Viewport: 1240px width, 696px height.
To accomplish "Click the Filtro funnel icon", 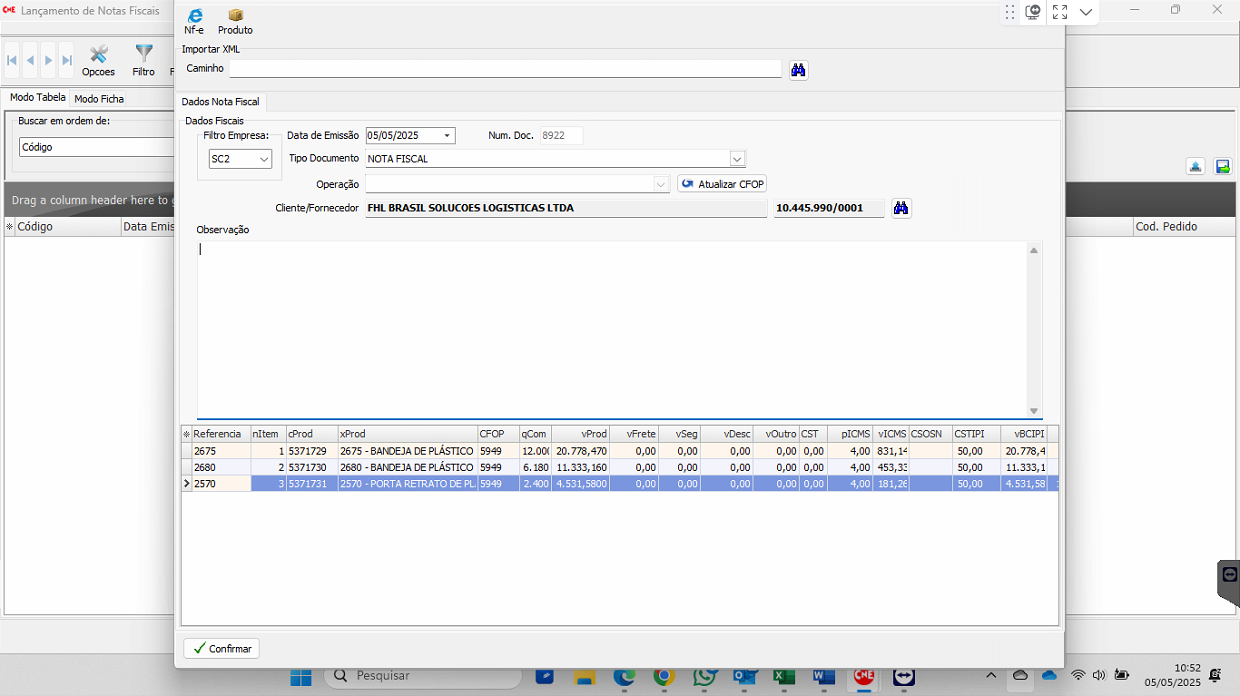I will point(144,59).
